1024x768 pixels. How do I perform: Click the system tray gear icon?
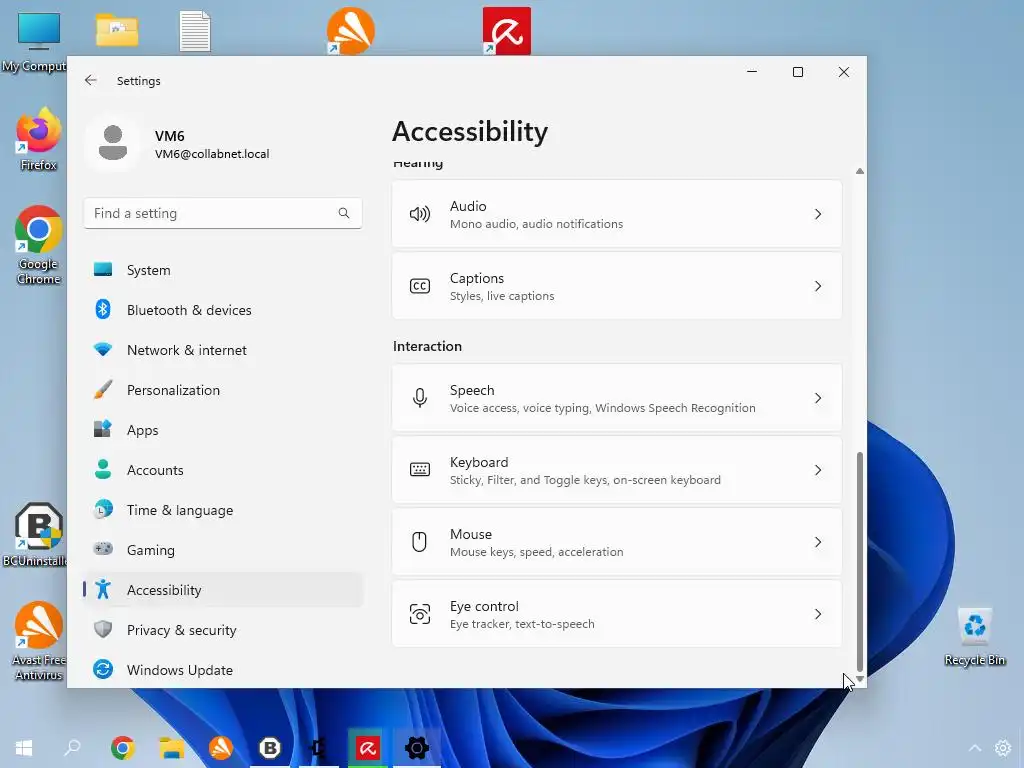[x=1002, y=748]
